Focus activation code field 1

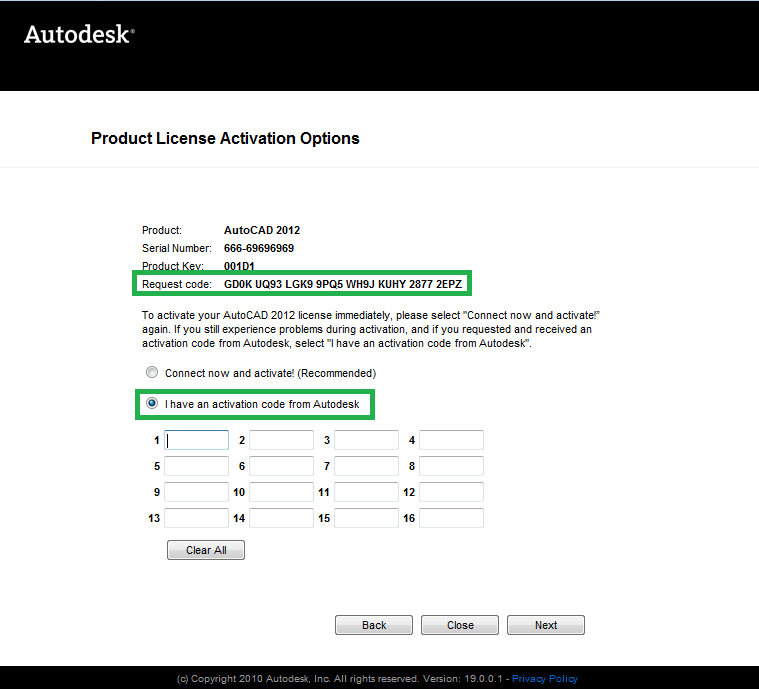tap(197, 440)
